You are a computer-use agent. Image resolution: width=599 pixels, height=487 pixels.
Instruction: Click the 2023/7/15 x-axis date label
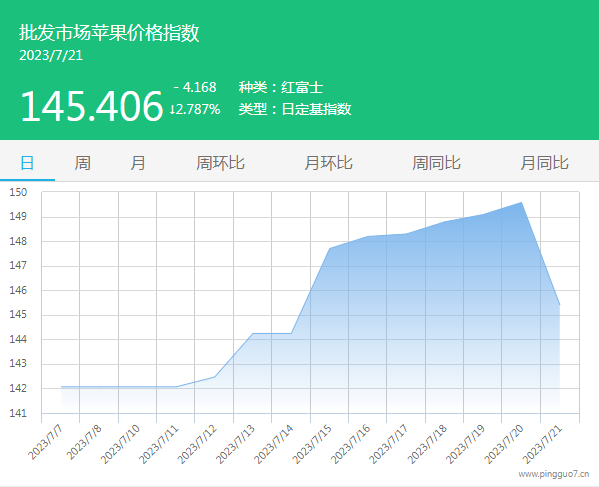(x=312, y=444)
